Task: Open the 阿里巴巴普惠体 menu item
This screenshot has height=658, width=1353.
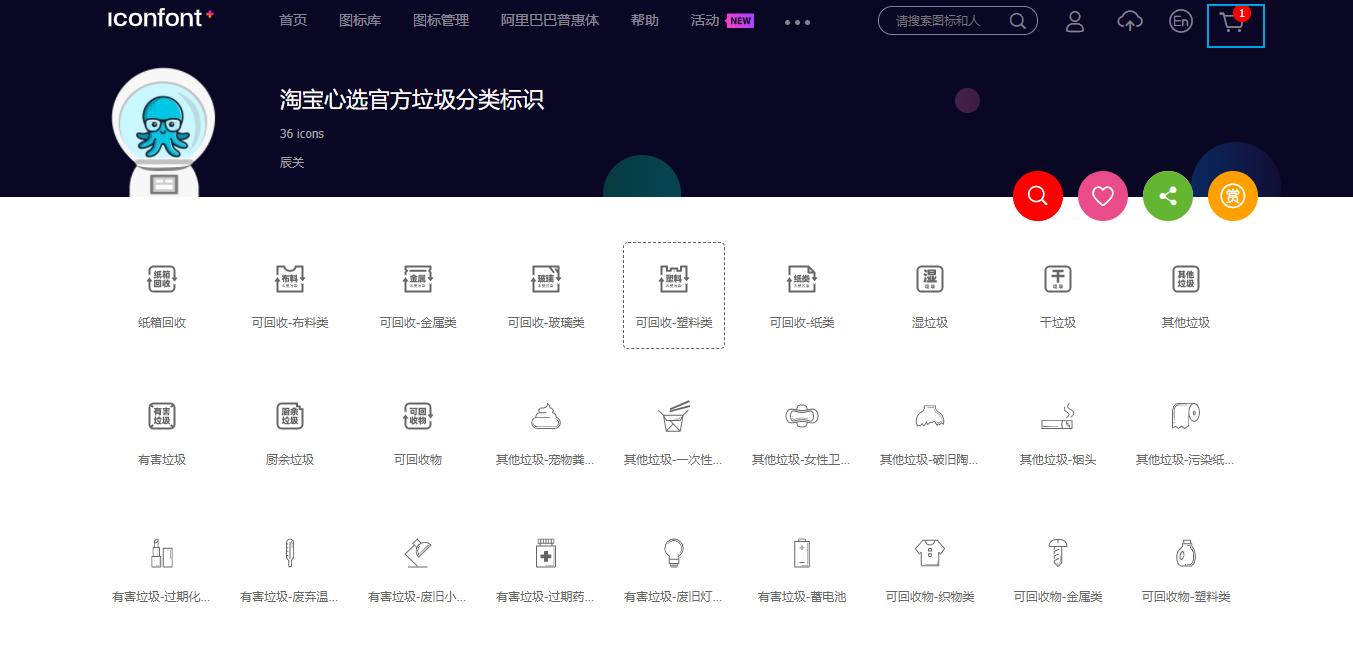Action: click(x=549, y=20)
